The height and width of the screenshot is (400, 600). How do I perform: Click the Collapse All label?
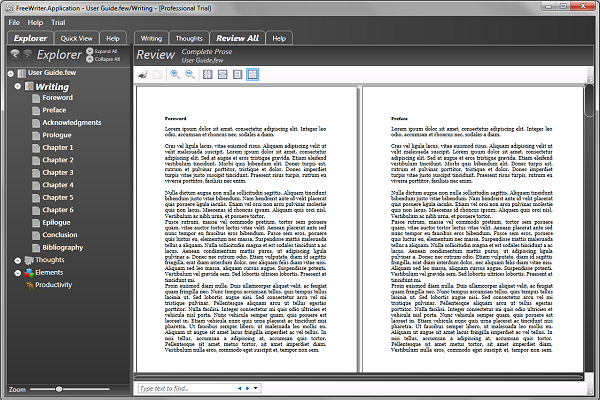coord(108,59)
